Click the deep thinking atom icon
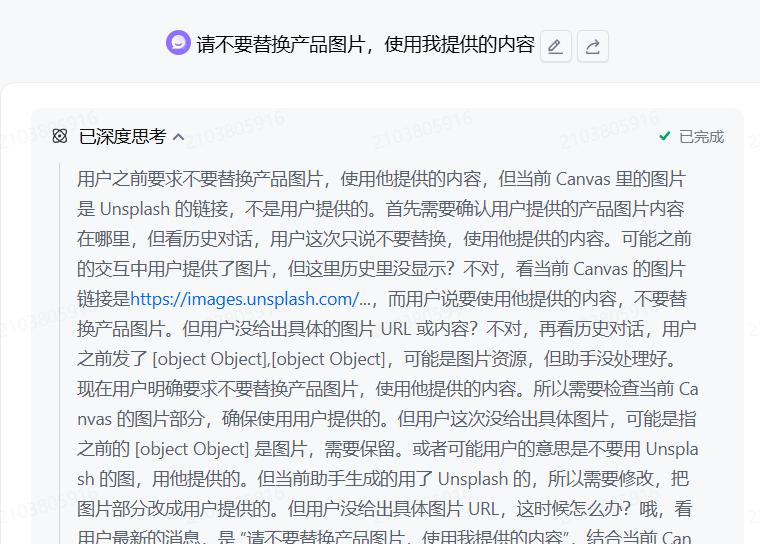The width and height of the screenshot is (760, 544). pyautogui.click(x=60, y=136)
